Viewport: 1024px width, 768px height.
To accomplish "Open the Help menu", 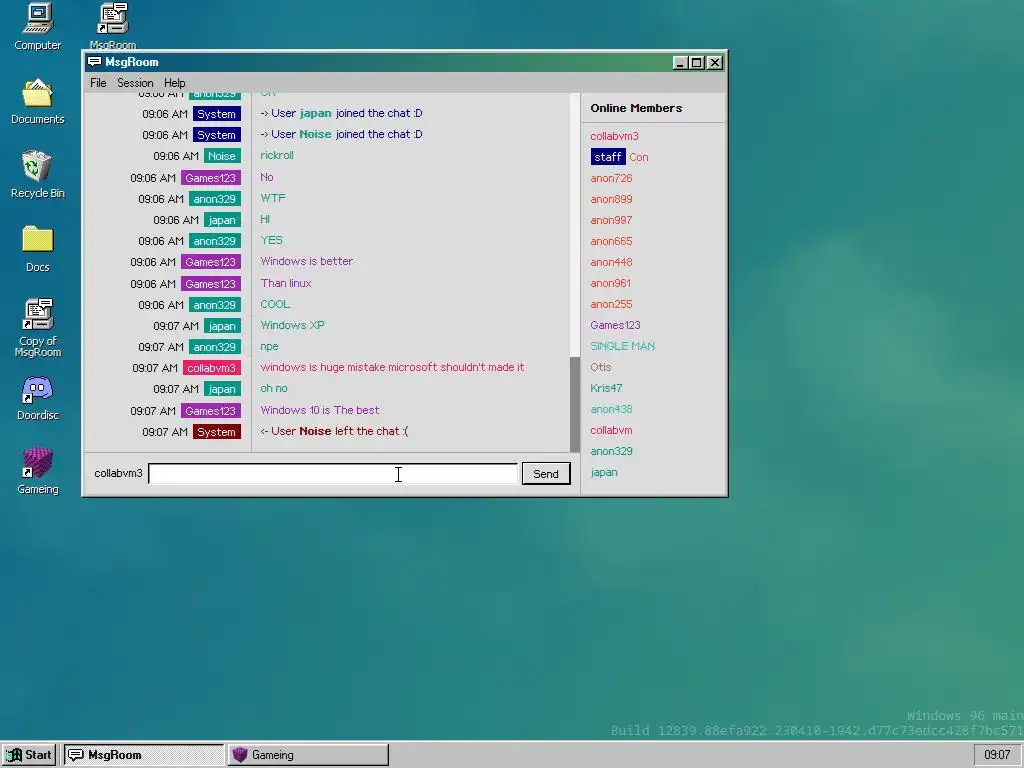I will coord(174,83).
